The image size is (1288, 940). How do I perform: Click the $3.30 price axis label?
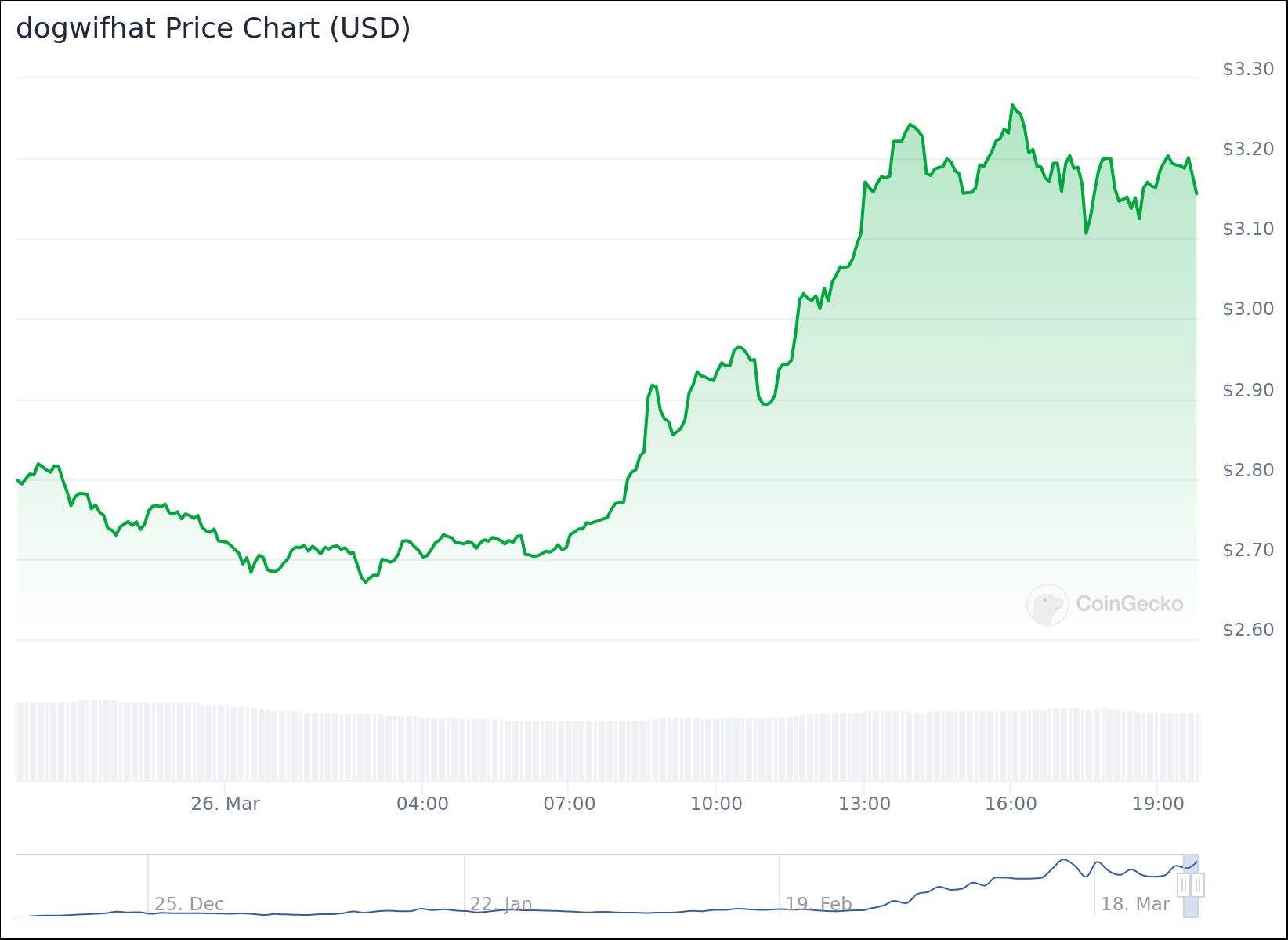[x=1248, y=69]
